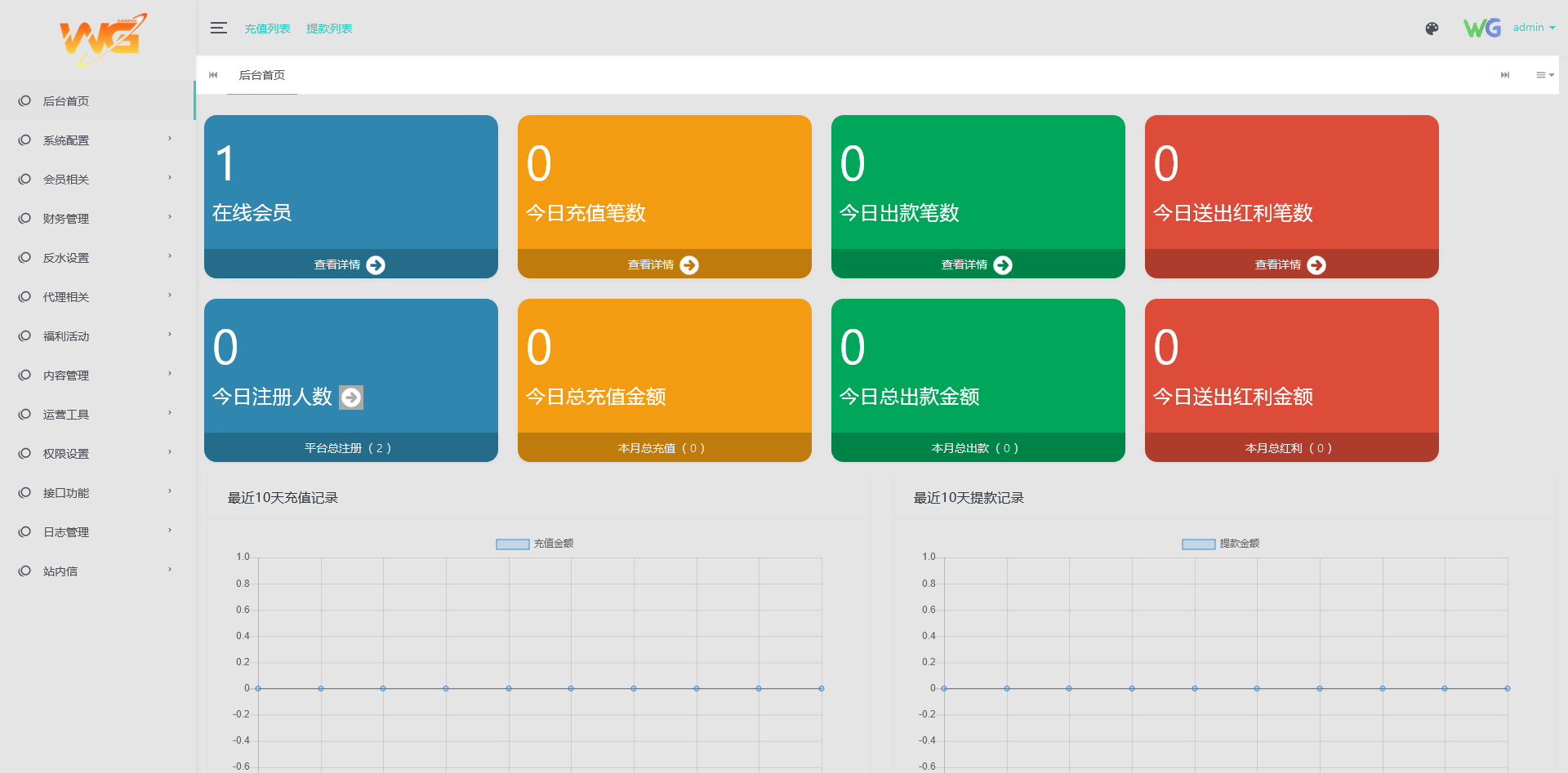Open the 提款列表 link
Screen dimensions: 1568x773
[x=329, y=29]
